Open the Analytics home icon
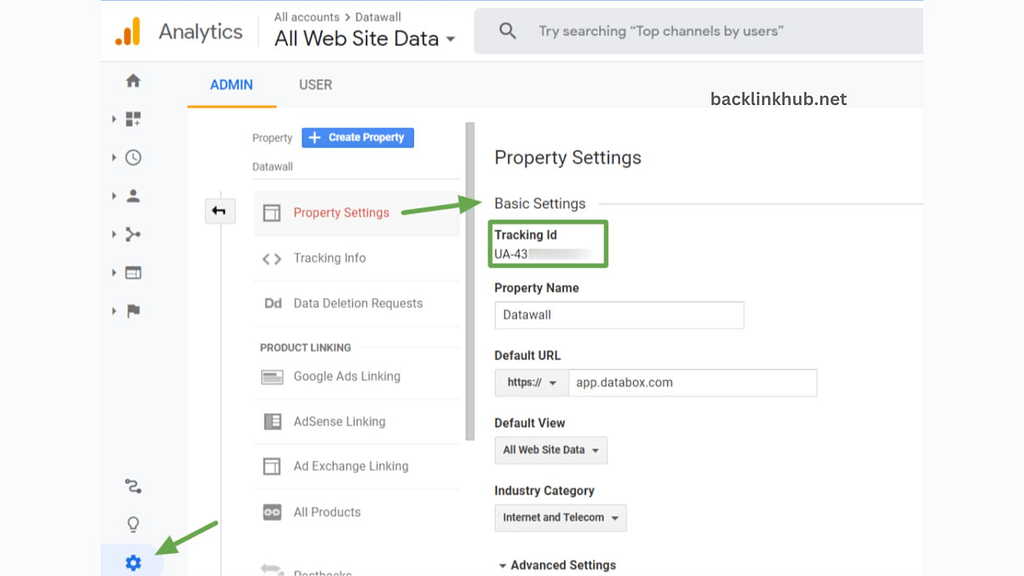This screenshot has height=576, width=1024. [x=132, y=80]
